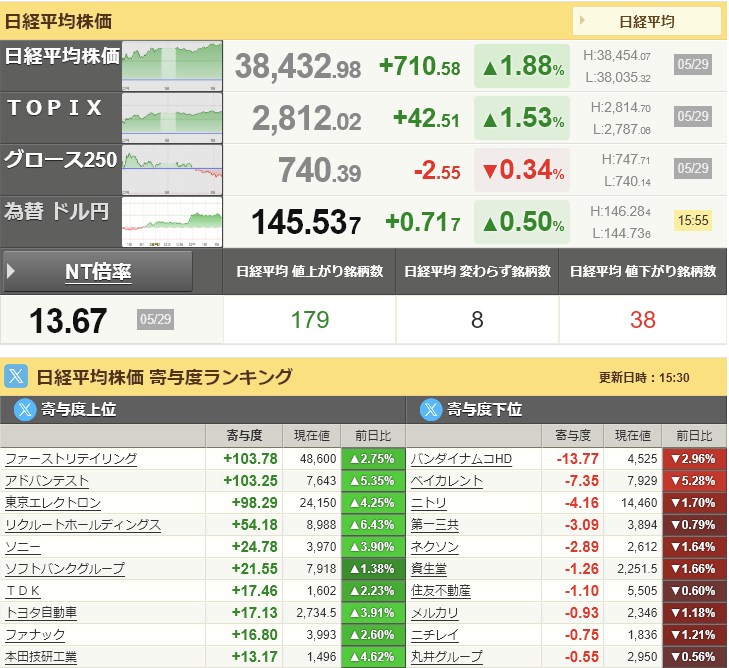The width and height of the screenshot is (729, 668).
Task: Open リクルートホールディングス stock link
Action: click(x=83, y=525)
